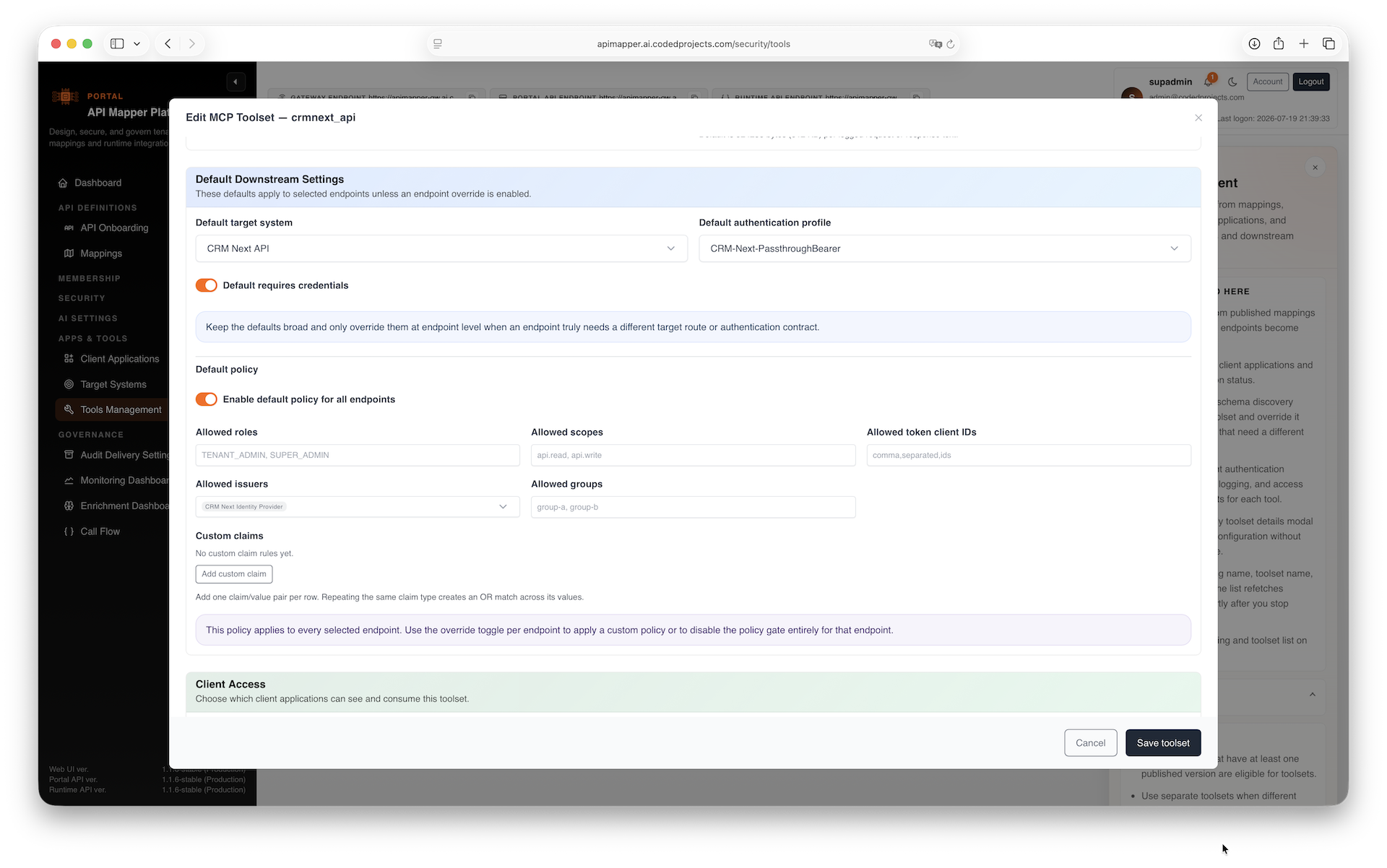
Task: Open Client Applications page
Action: (x=120, y=359)
